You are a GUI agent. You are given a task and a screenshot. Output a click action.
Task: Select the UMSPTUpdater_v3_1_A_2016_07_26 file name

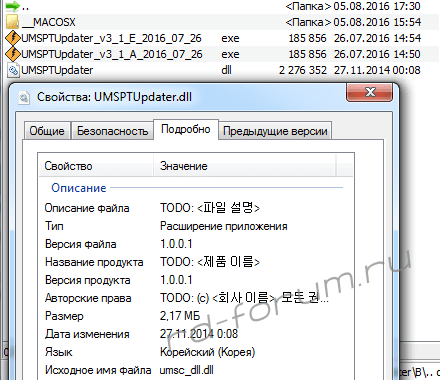[112, 54]
